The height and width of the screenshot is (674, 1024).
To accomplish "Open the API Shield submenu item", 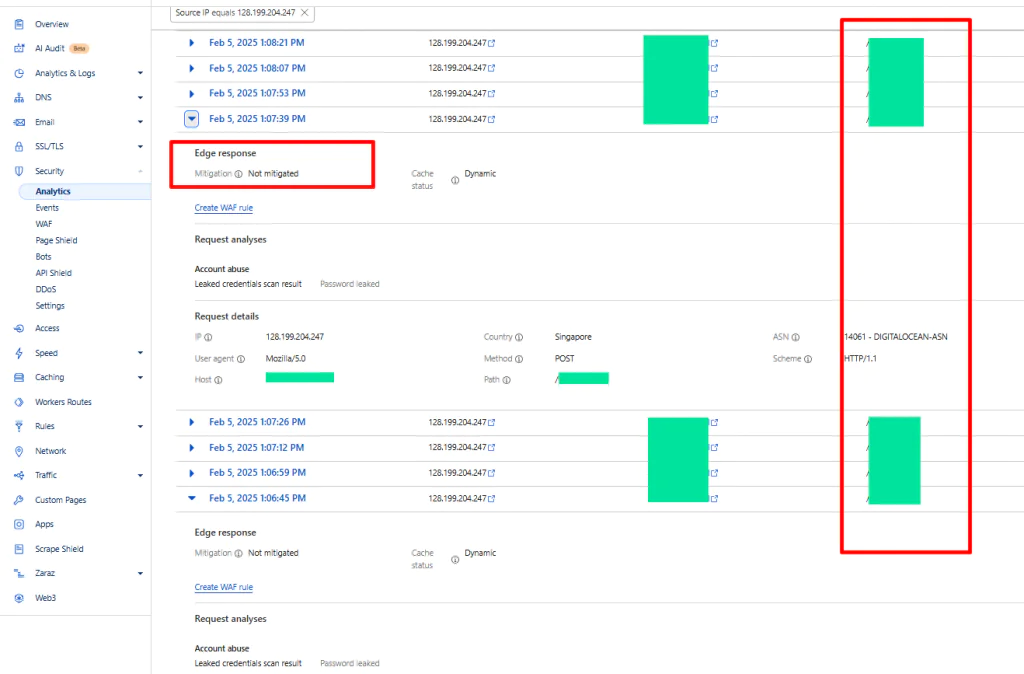I will click(x=54, y=273).
